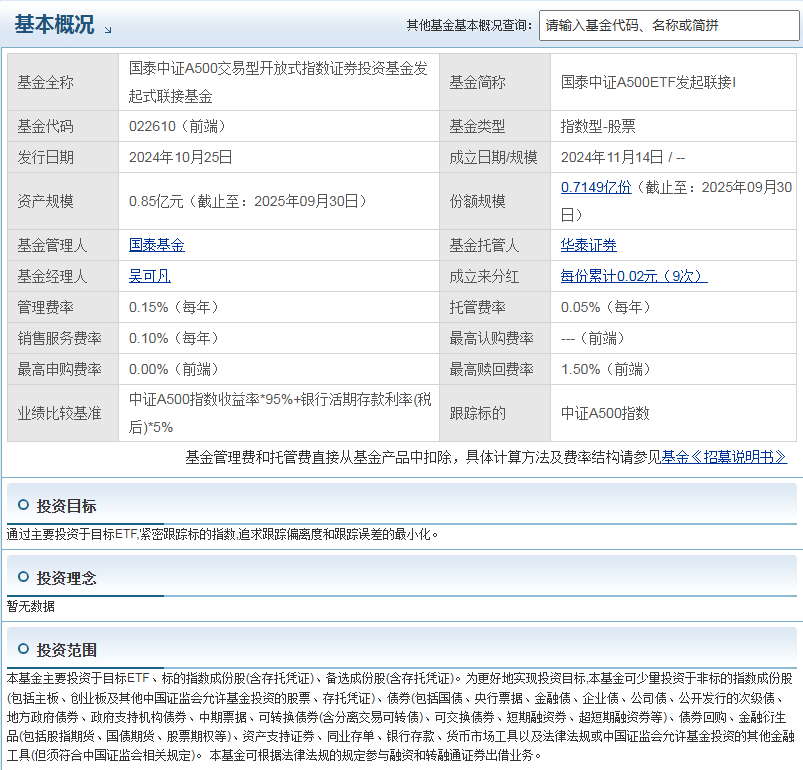Open the 0.7149亿份 share scale link
This screenshot has height=770, width=803.
(596, 187)
